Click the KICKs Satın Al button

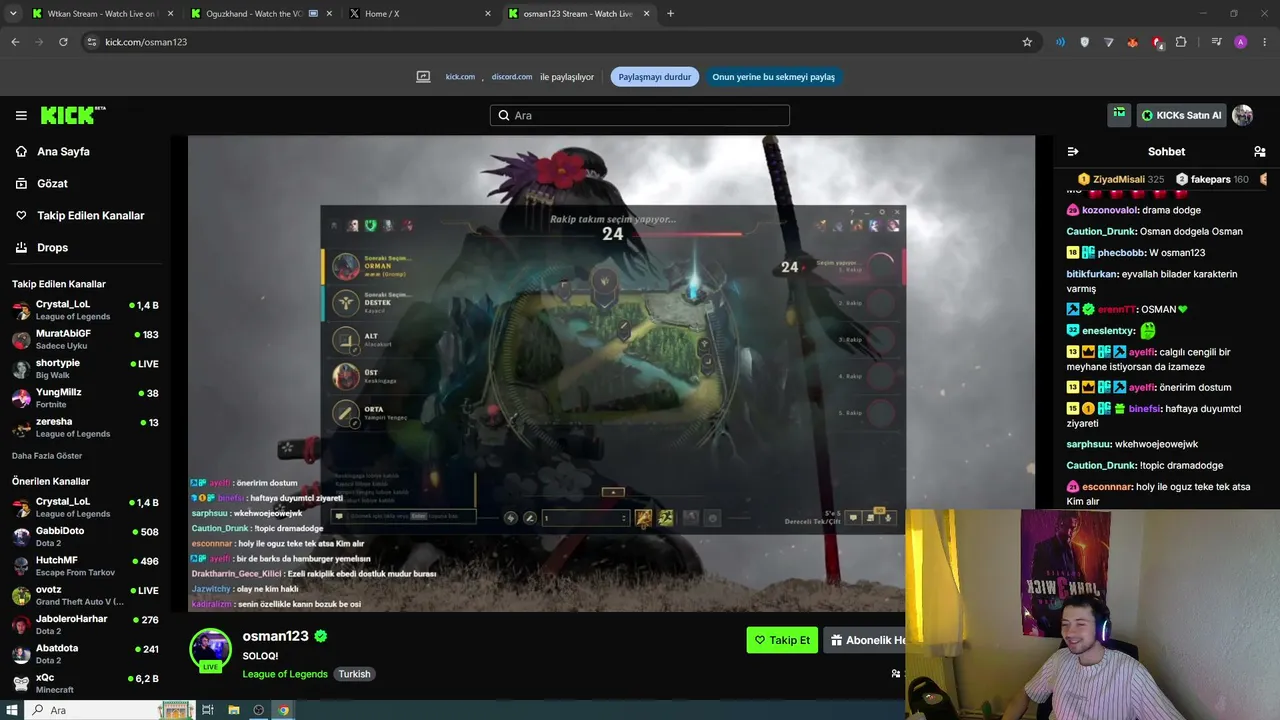click(1181, 115)
